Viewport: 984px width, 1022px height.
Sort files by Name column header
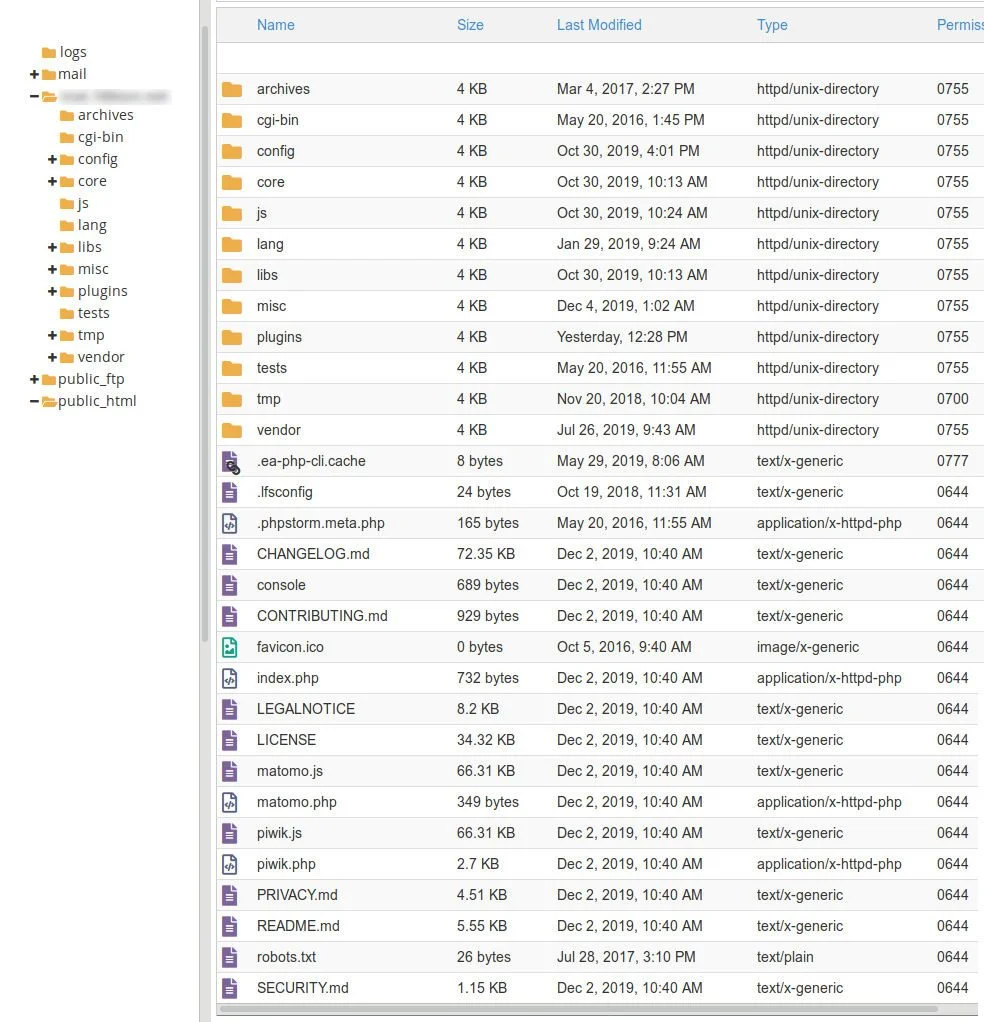275,25
